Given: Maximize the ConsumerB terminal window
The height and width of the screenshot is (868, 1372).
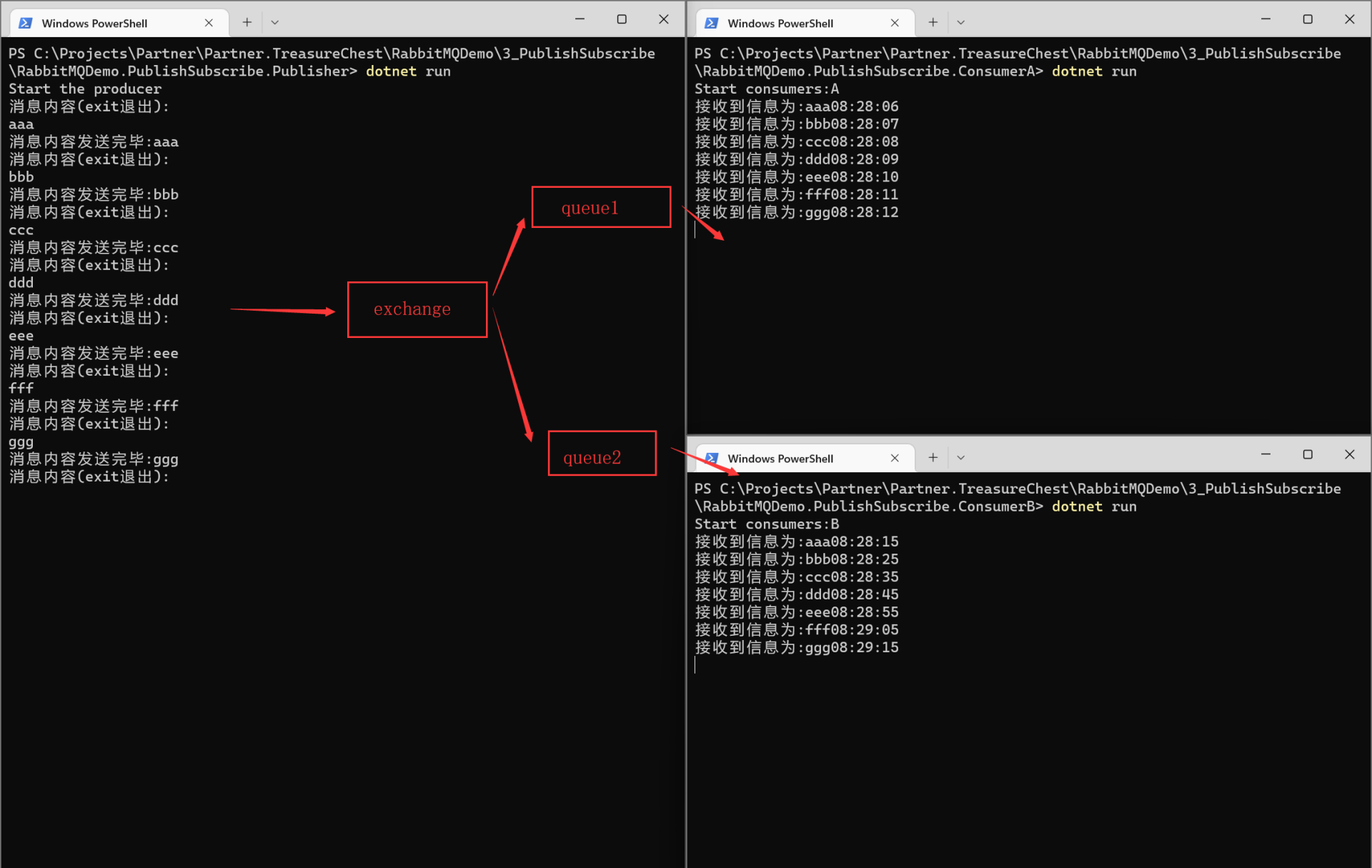Looking at the screenshot, I should [x=1308, y=454].
